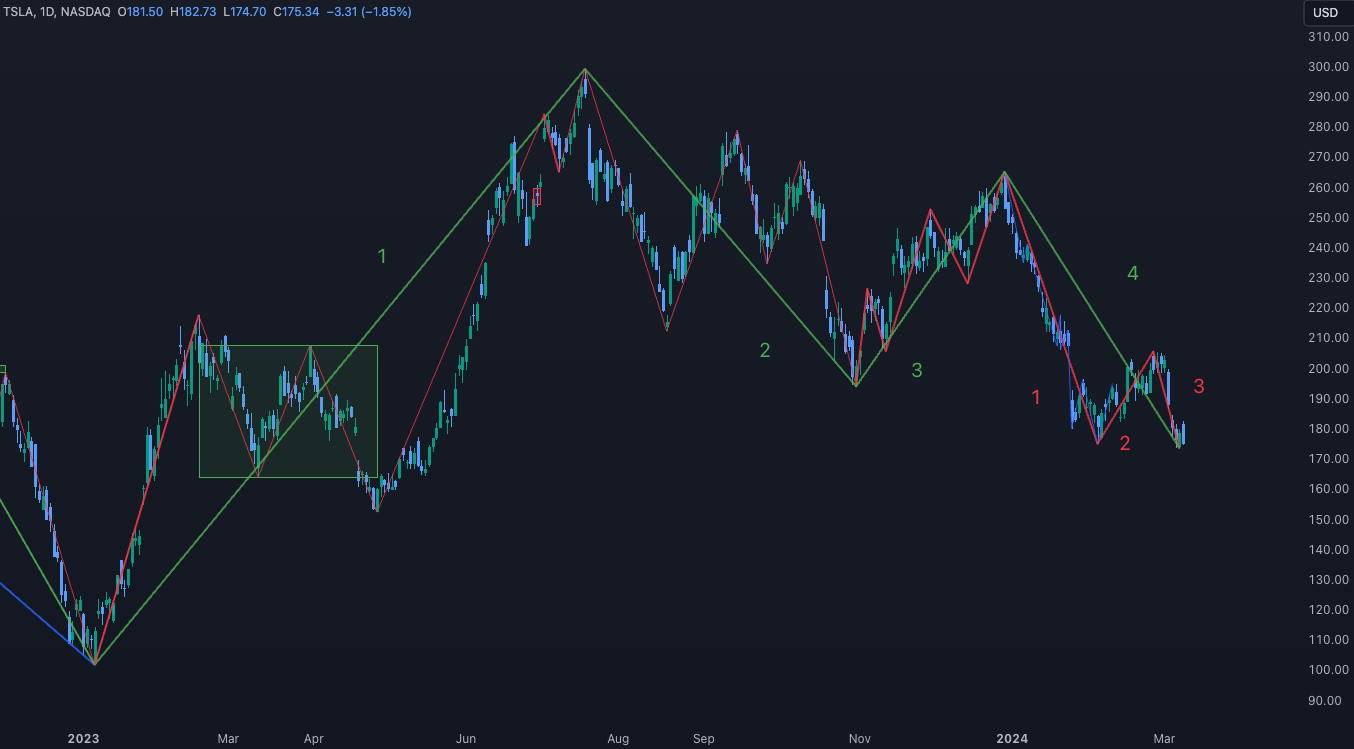Screen dimensions: 1354x749
Task: Select the blue trend line at bottom left
Action: tap(40, 620)
